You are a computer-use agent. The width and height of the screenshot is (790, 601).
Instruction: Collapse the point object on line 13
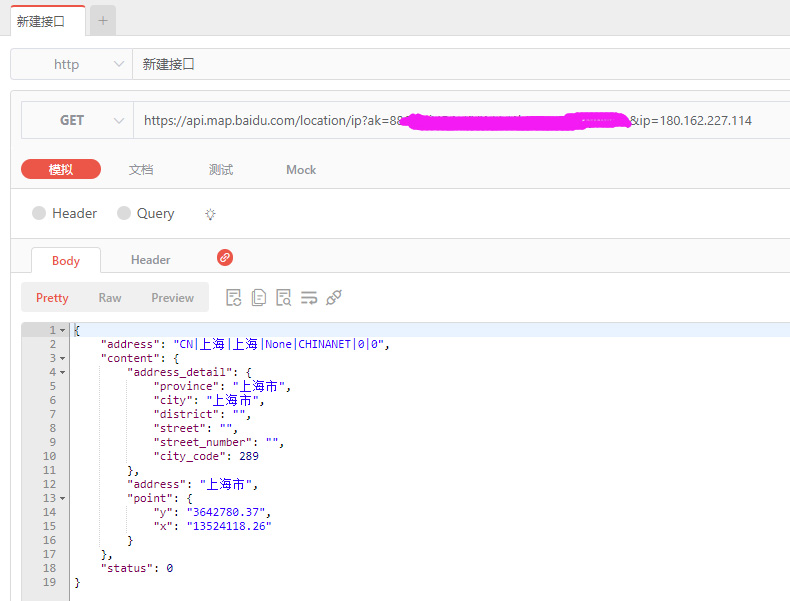[62, 499]
